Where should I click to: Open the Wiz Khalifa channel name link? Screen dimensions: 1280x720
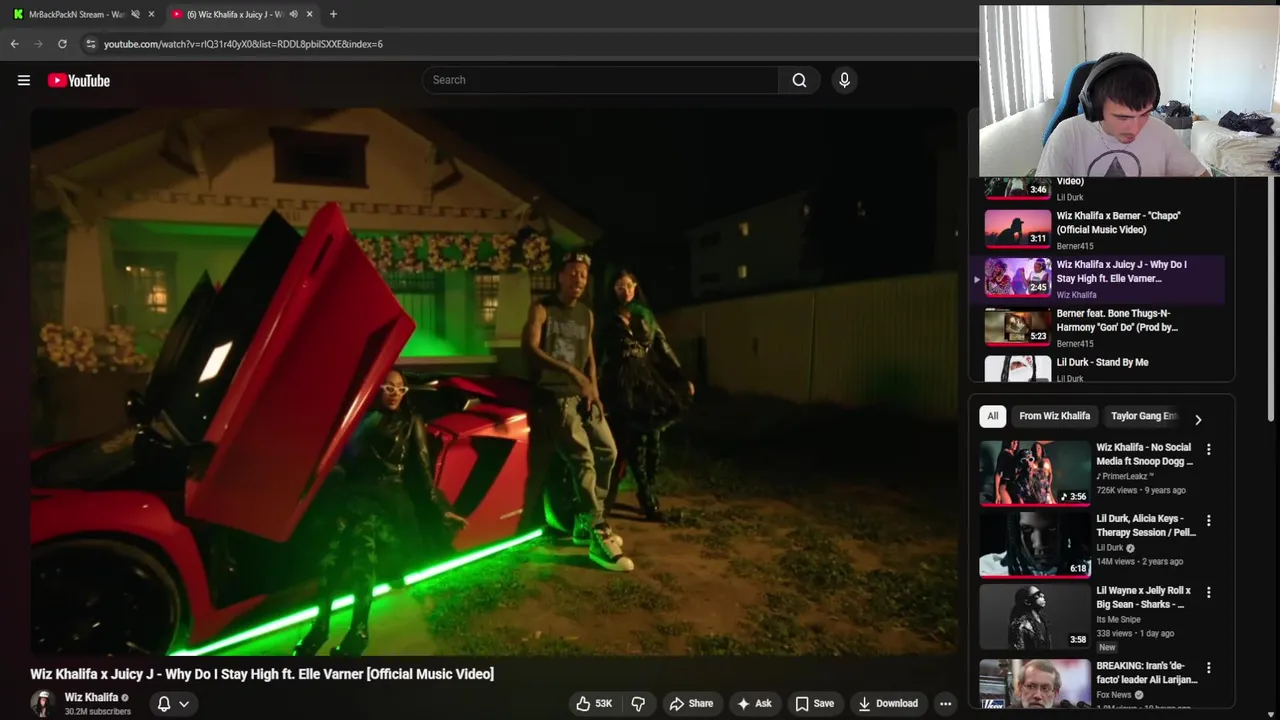click(x=91, y=697)
